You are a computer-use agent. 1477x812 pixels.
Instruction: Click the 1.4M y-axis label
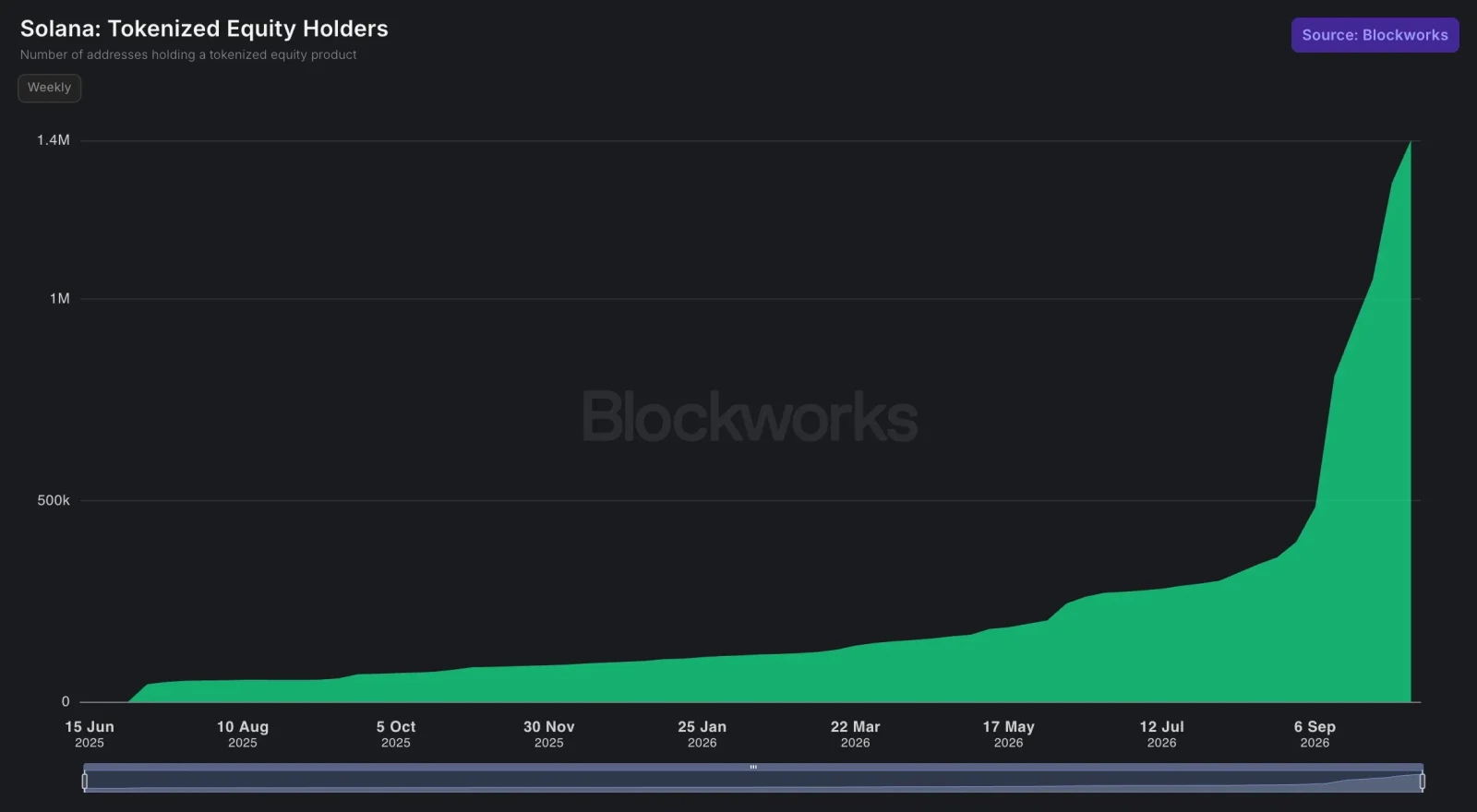pyautogui.click(x=54, y=140)
